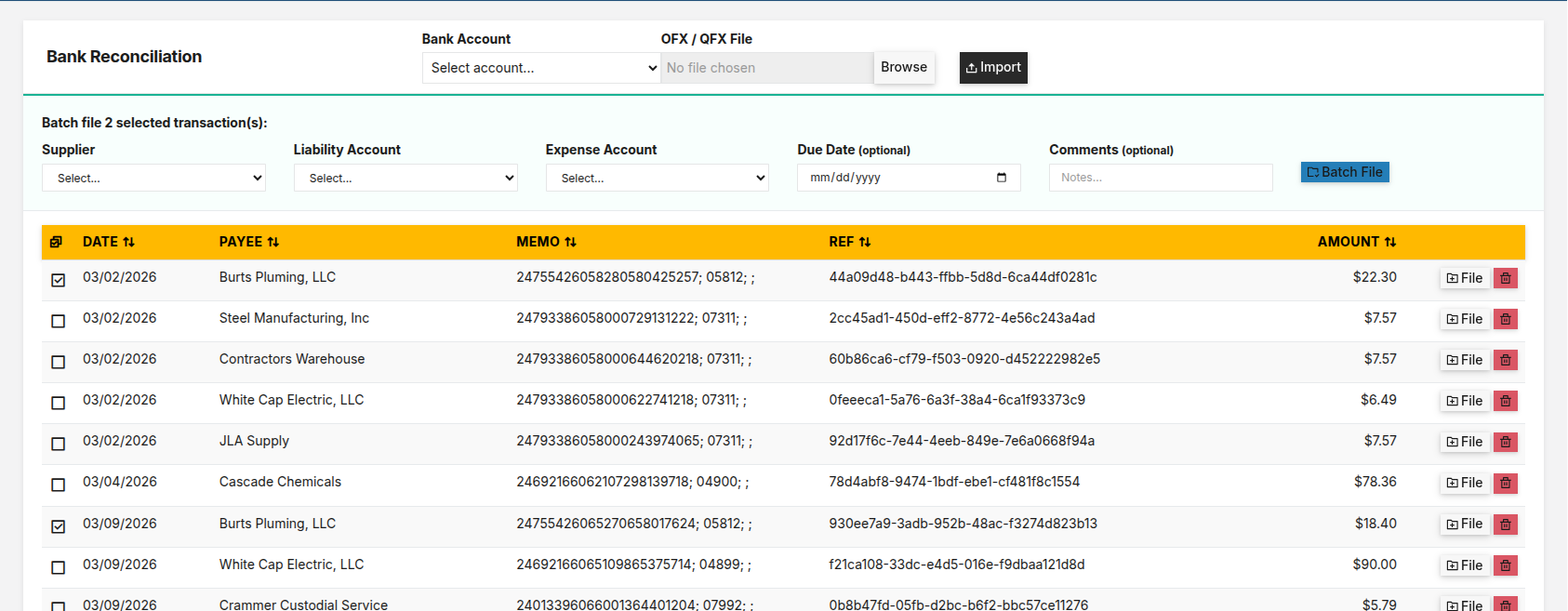Sort by the Payee column header
Image resolution: width=1568 pixels, height=611 pixels.
tap(249, 242)
